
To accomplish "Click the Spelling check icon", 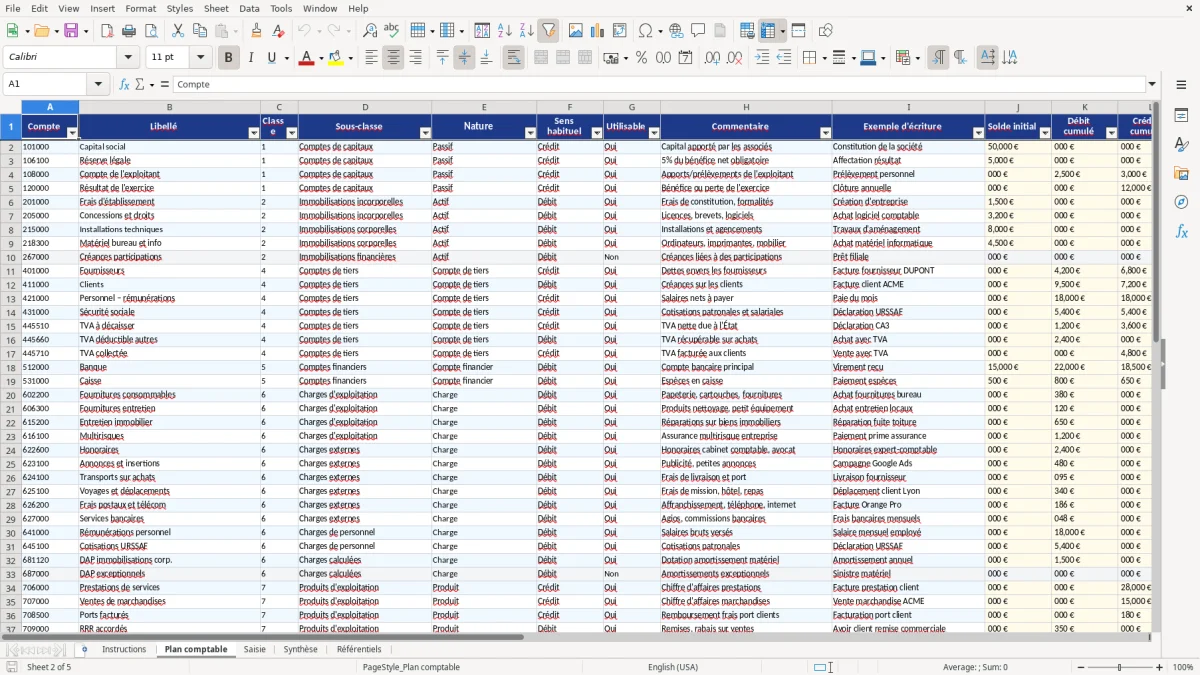I will (x=392, y=31).
